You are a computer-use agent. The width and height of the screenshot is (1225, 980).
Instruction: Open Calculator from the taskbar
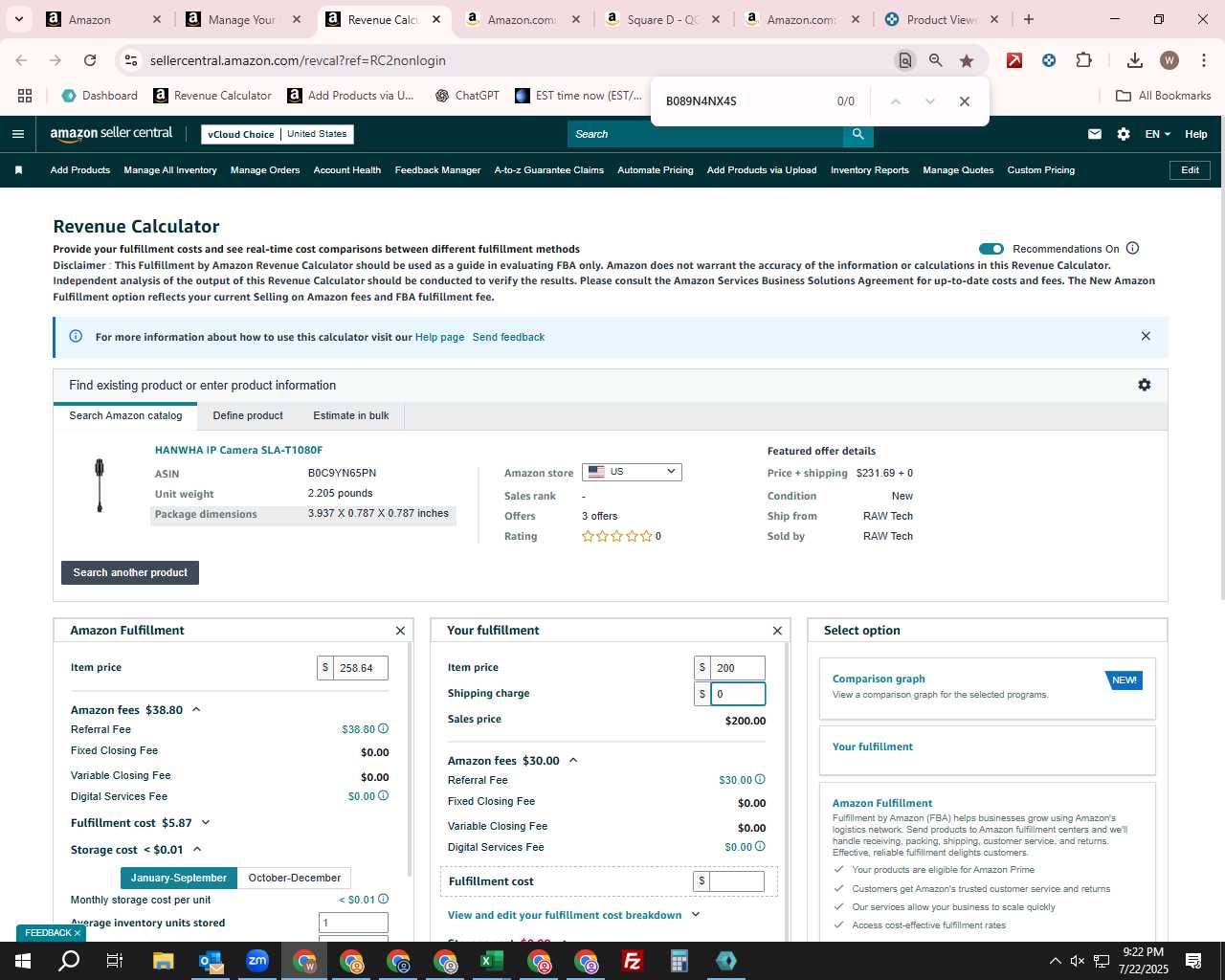[679, 961]
